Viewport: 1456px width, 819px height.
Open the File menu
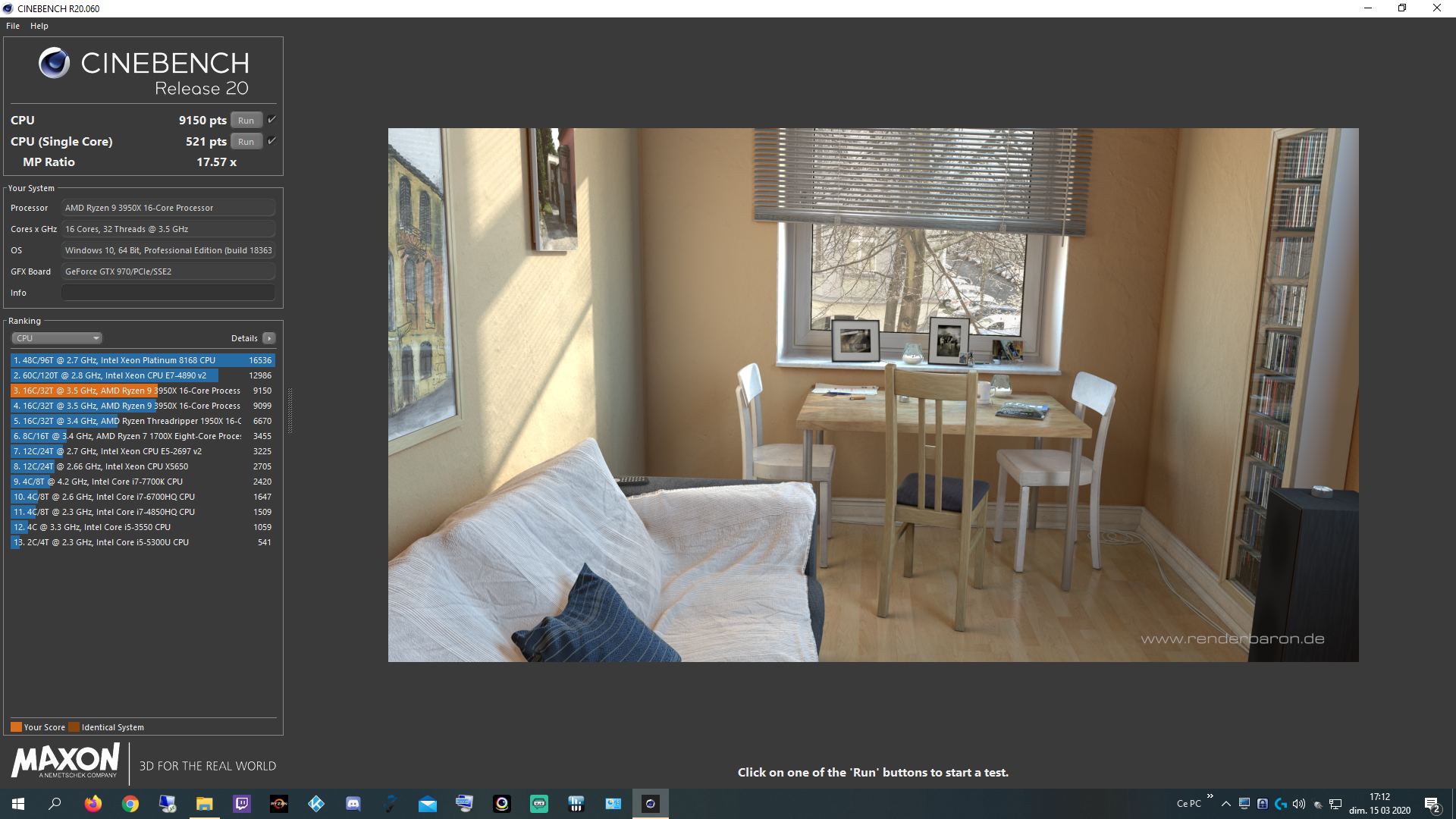coord(13,26)
